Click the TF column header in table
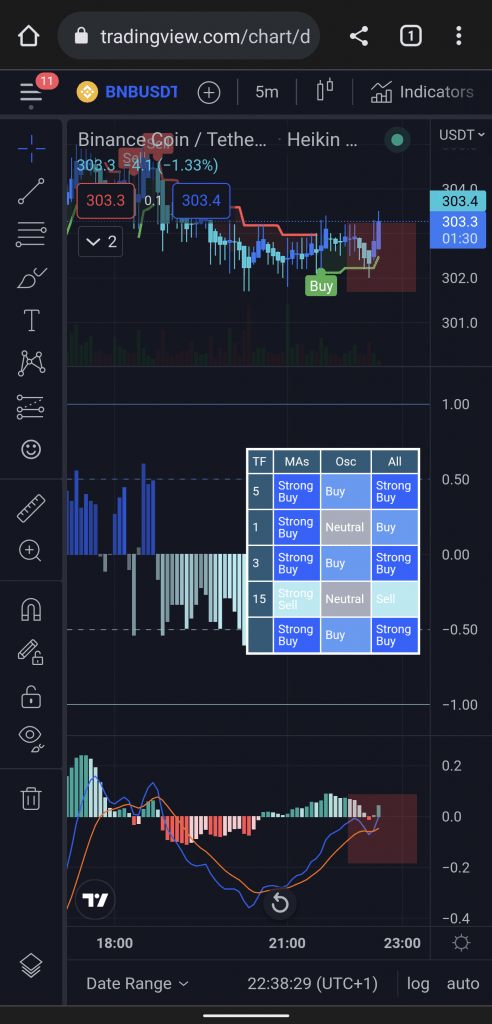Image resolution: width=492 pixels, height=1024 pixels. coord(260,462)
